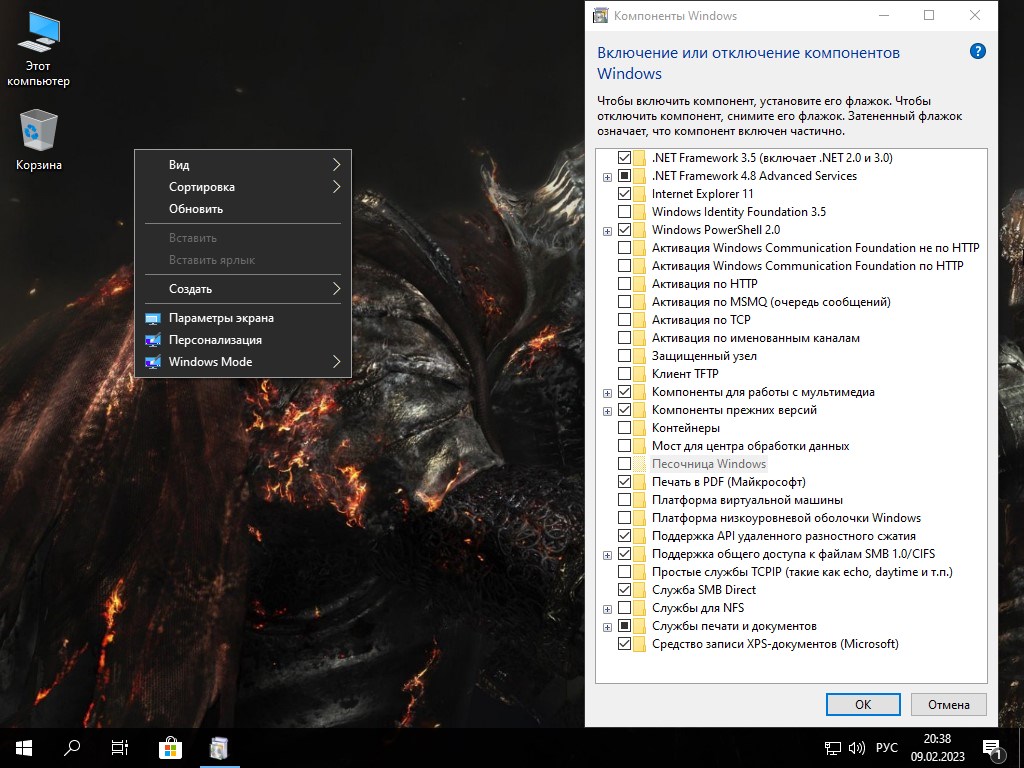Uncheck Internet Explorer 11
Screen dimensions: 1024x768
point(626,193)
